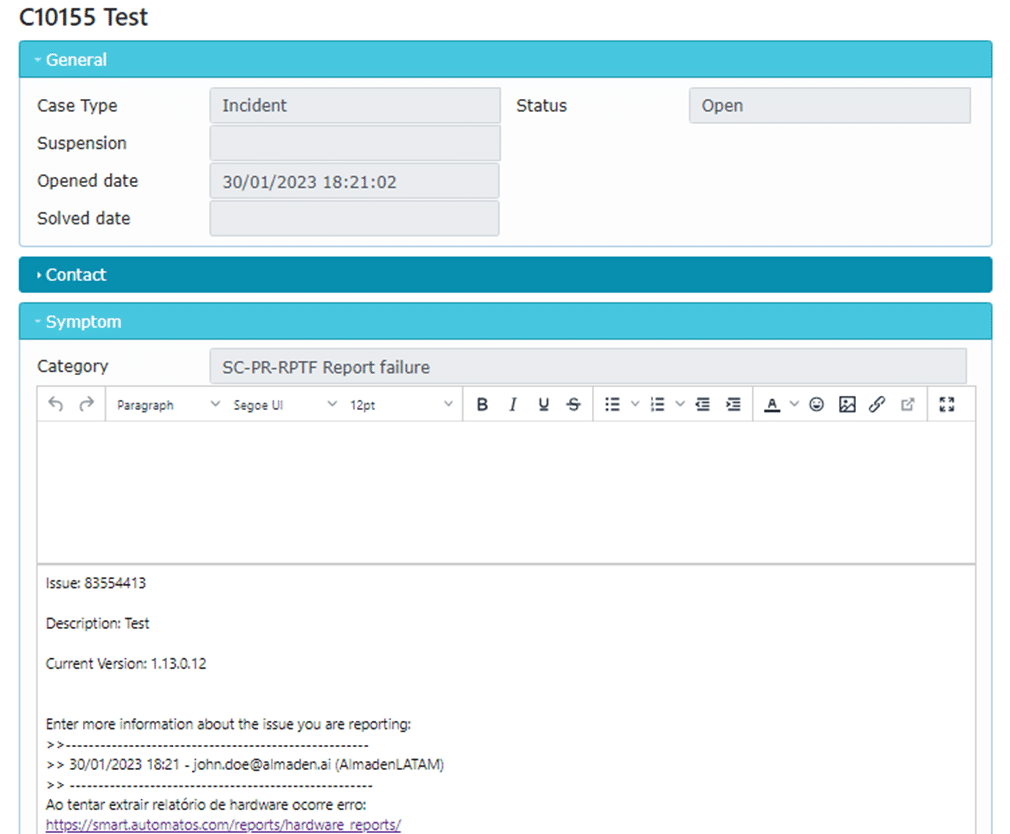Toggle bold formatting
1010x834 pixels.
tap(482, 405)
